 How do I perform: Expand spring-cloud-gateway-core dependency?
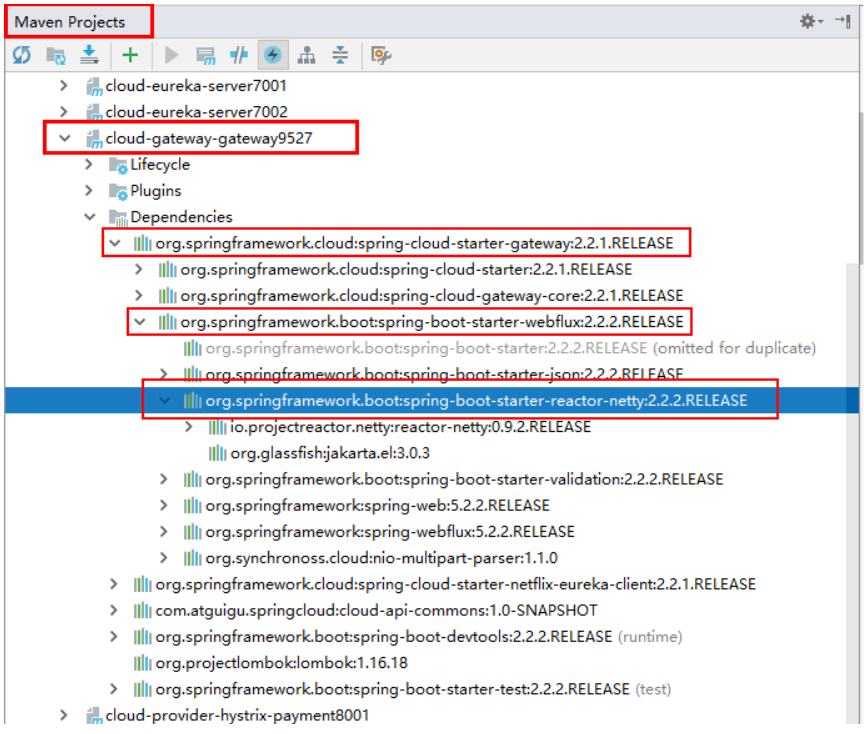pyautogui.click(x=139, y=296)
